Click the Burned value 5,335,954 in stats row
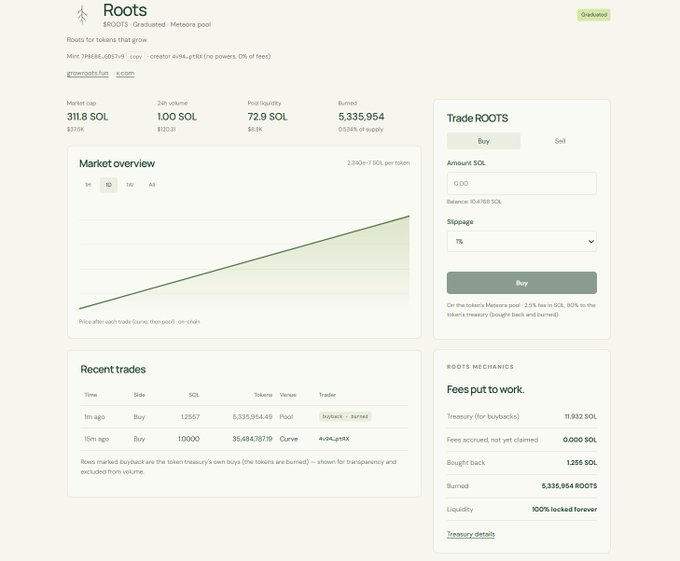The width and height of the screenshot is (680, 561). [x=361, y=117]
